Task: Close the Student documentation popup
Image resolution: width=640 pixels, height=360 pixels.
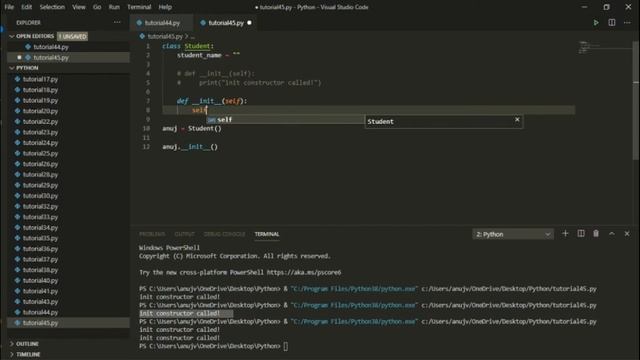Action: pyautogui.click(x=517, y=120)
